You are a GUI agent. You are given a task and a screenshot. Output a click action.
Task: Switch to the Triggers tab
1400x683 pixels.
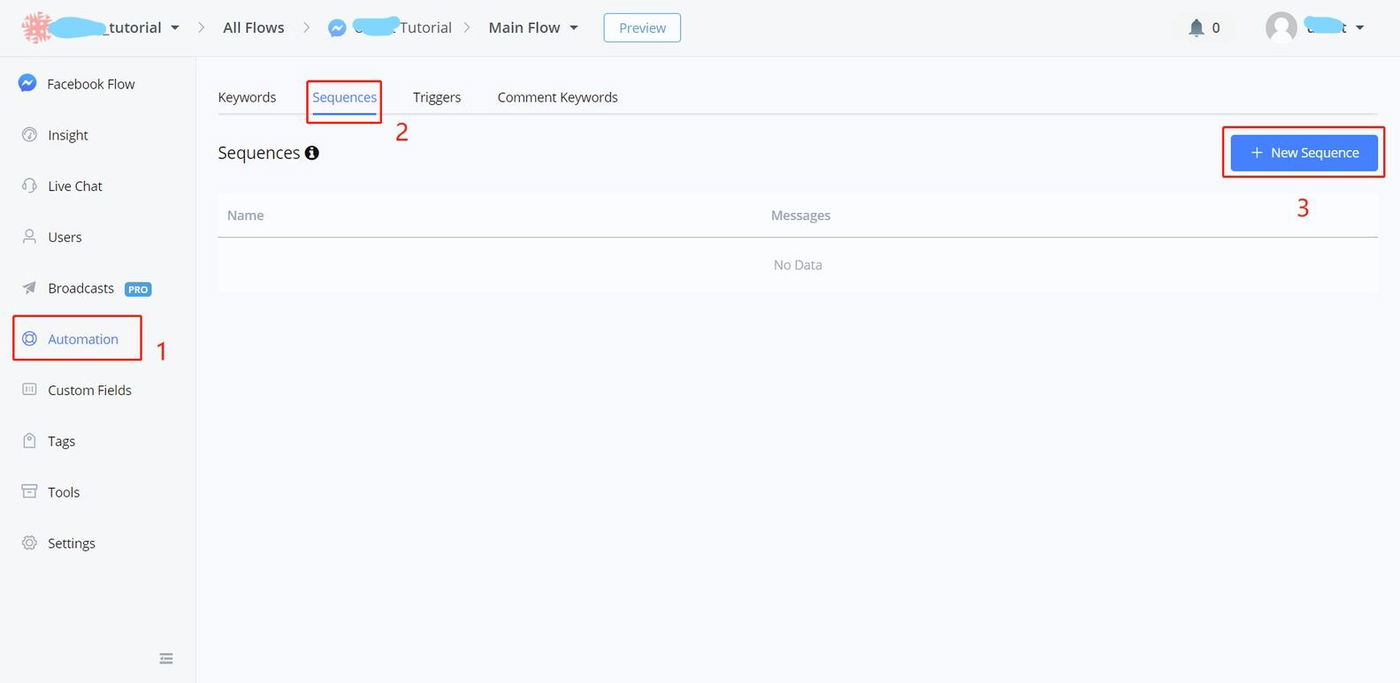pyautogui.click(x=437, y=97)
